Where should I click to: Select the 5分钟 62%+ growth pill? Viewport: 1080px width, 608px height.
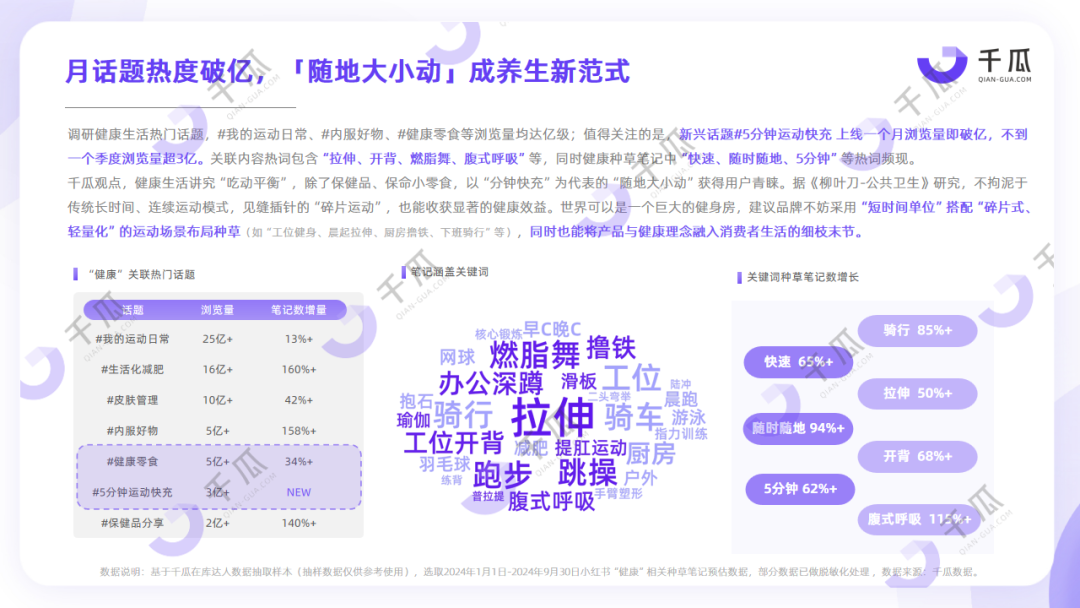(800, 489)
